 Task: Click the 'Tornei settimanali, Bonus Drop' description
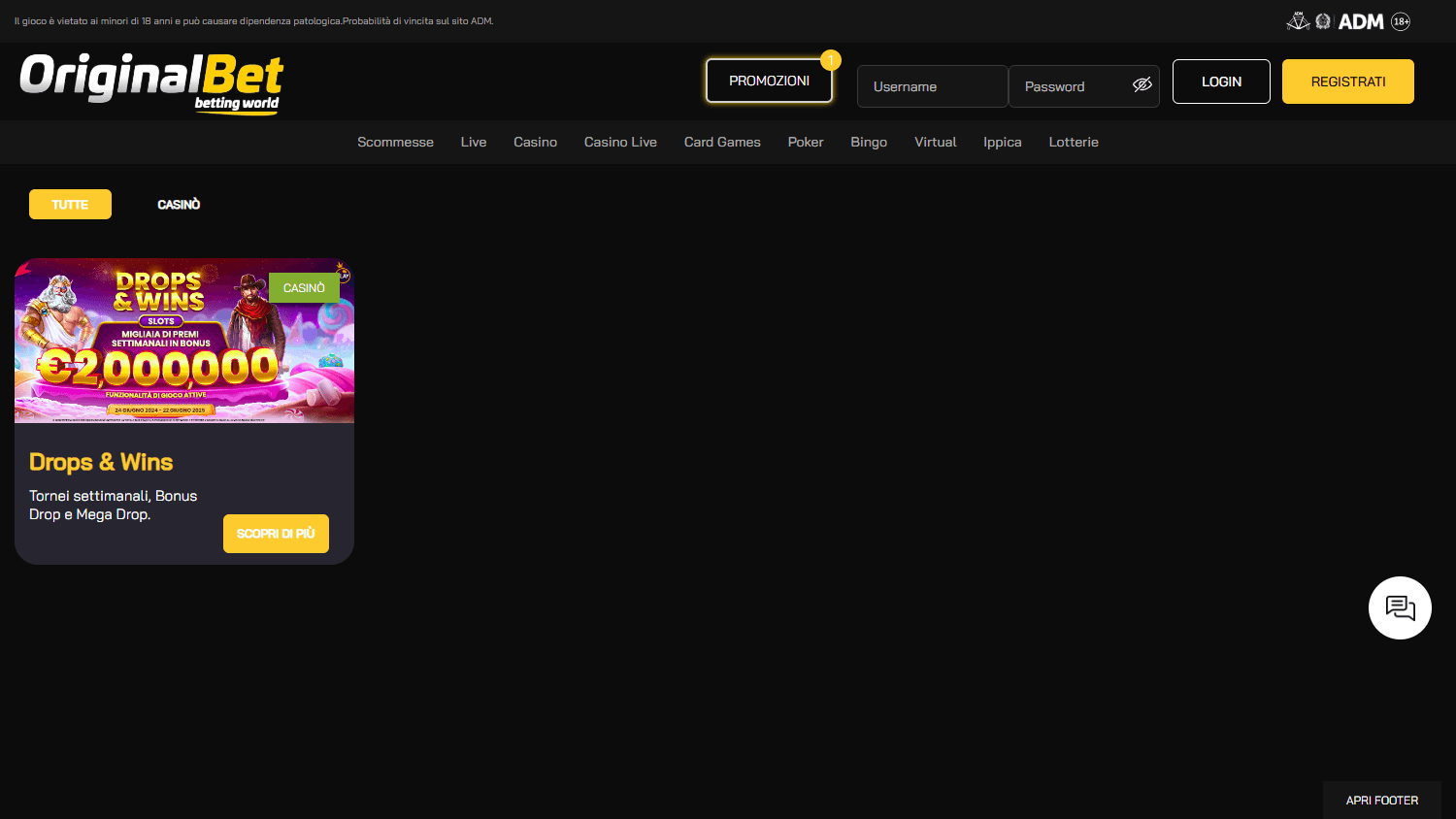[x=113, y=505]
